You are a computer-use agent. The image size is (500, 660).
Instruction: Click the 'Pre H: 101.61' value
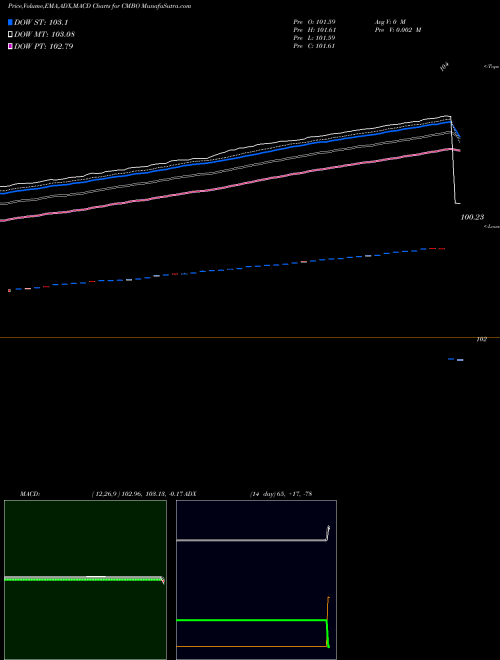coord(314,30)
